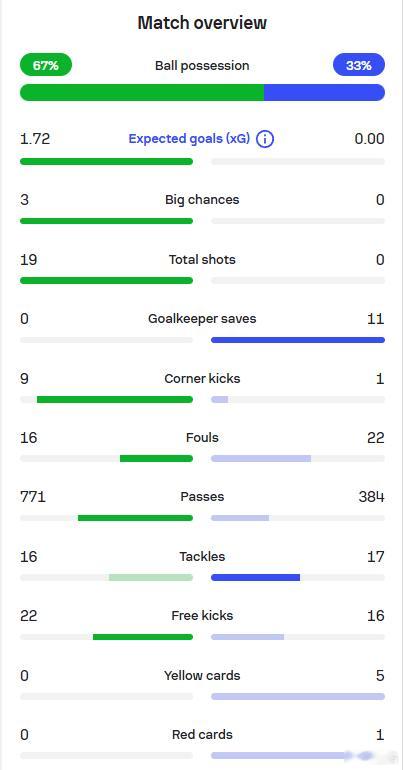
Task: Select the Ball possession label
Action: pyautogui.click(x=202, y=65)
